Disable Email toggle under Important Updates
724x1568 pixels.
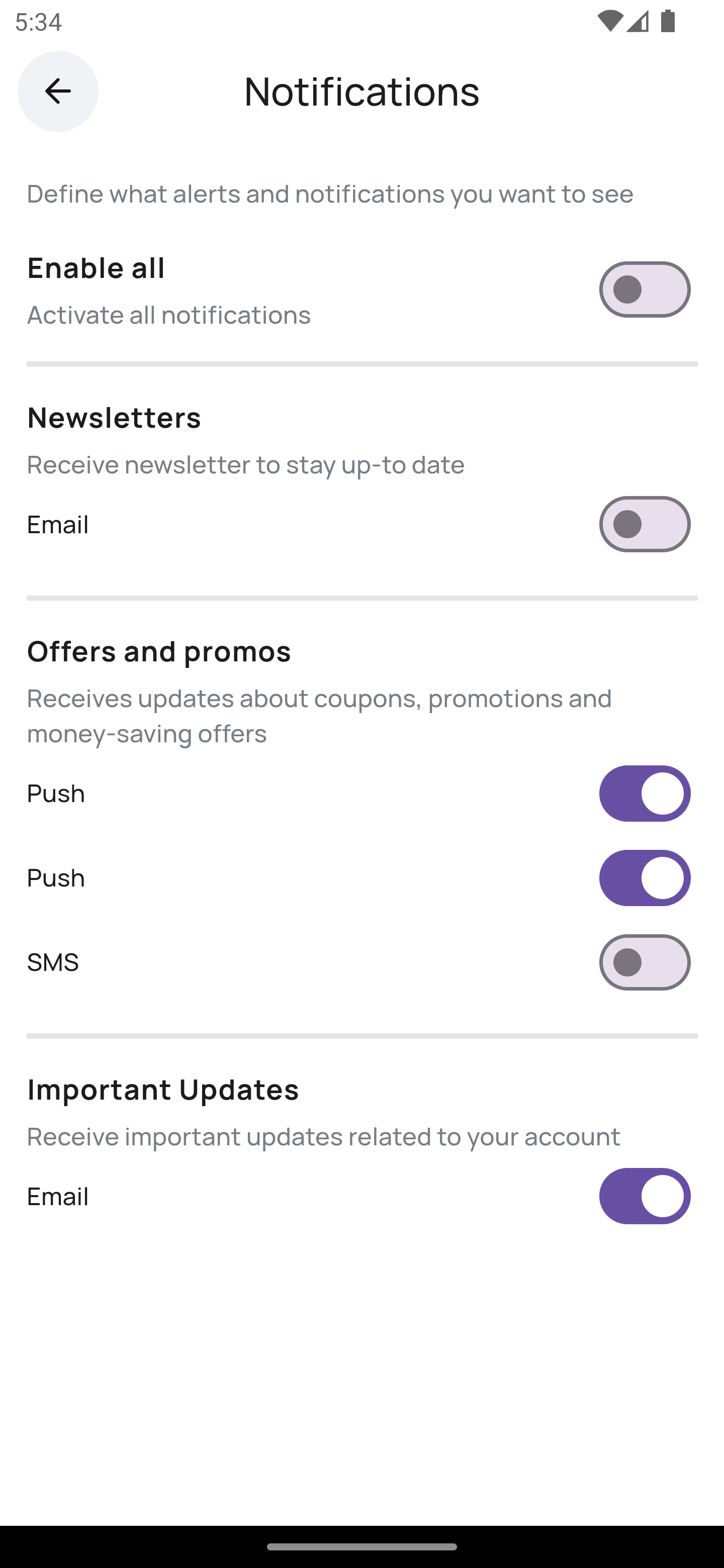click(644, 1196)
